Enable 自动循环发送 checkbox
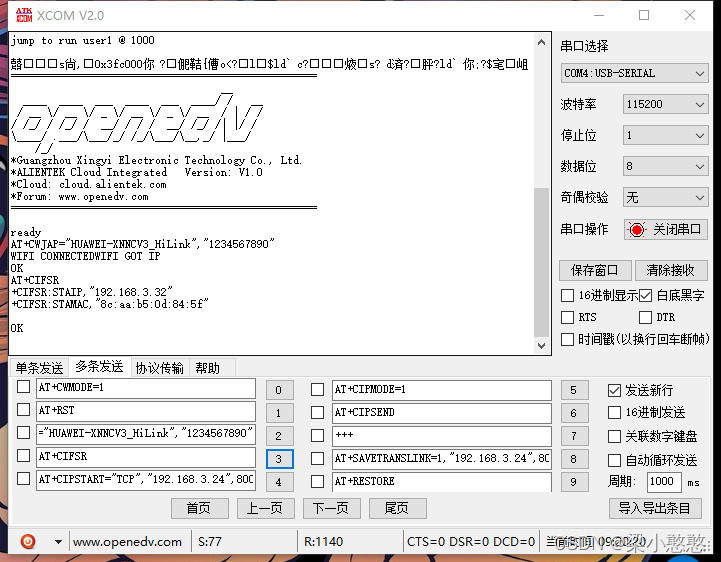Viewport: 721px width, 562px height. point(614,460)
